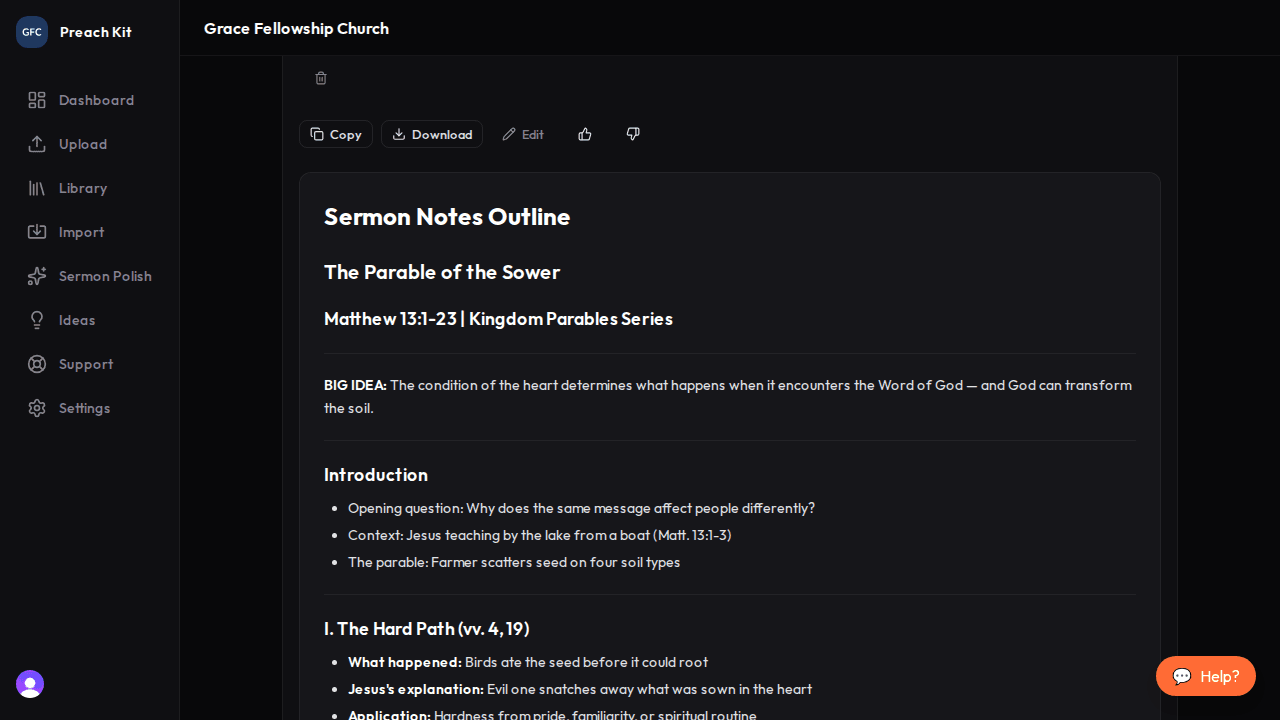Click the thumbs down feedback icon
Viewport: 1280px width, 720px height.
(633, 134)
